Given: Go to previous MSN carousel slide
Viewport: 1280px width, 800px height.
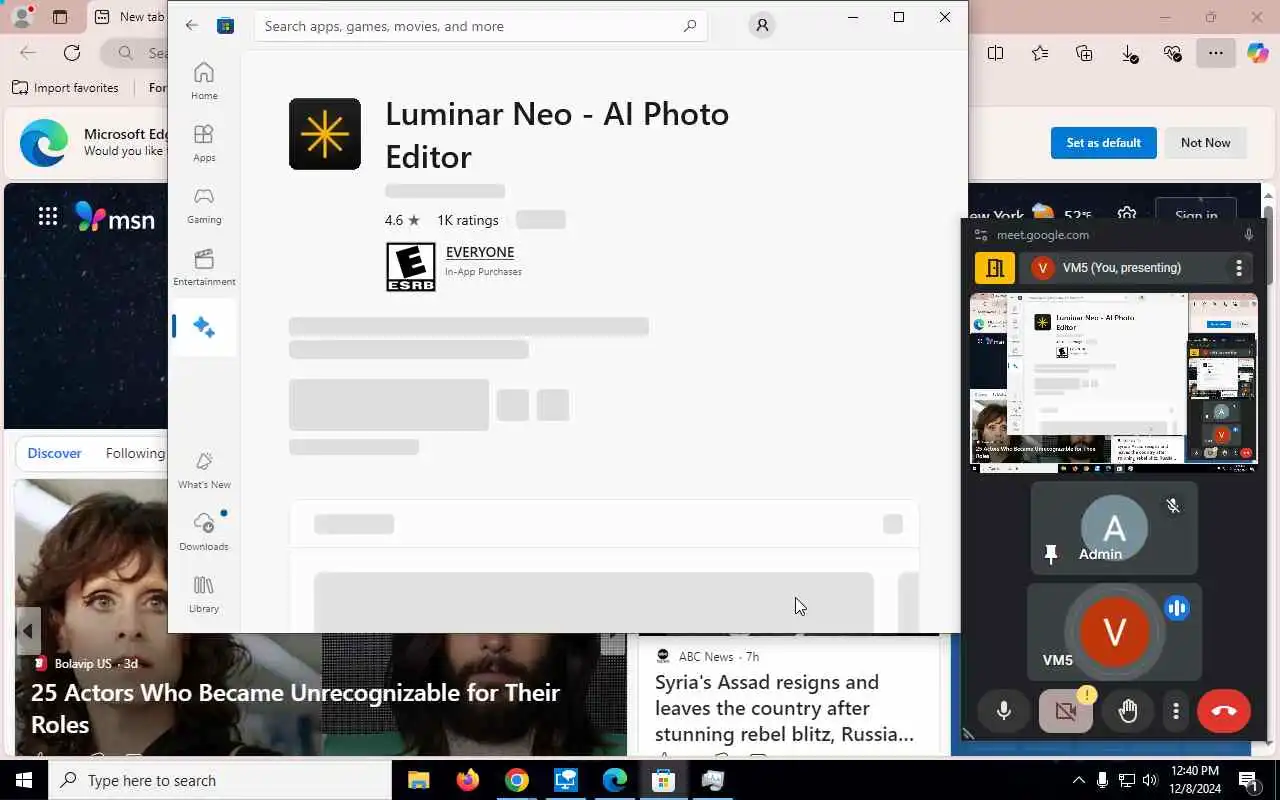Looking at the screenshot, I should tap(28, 631).
